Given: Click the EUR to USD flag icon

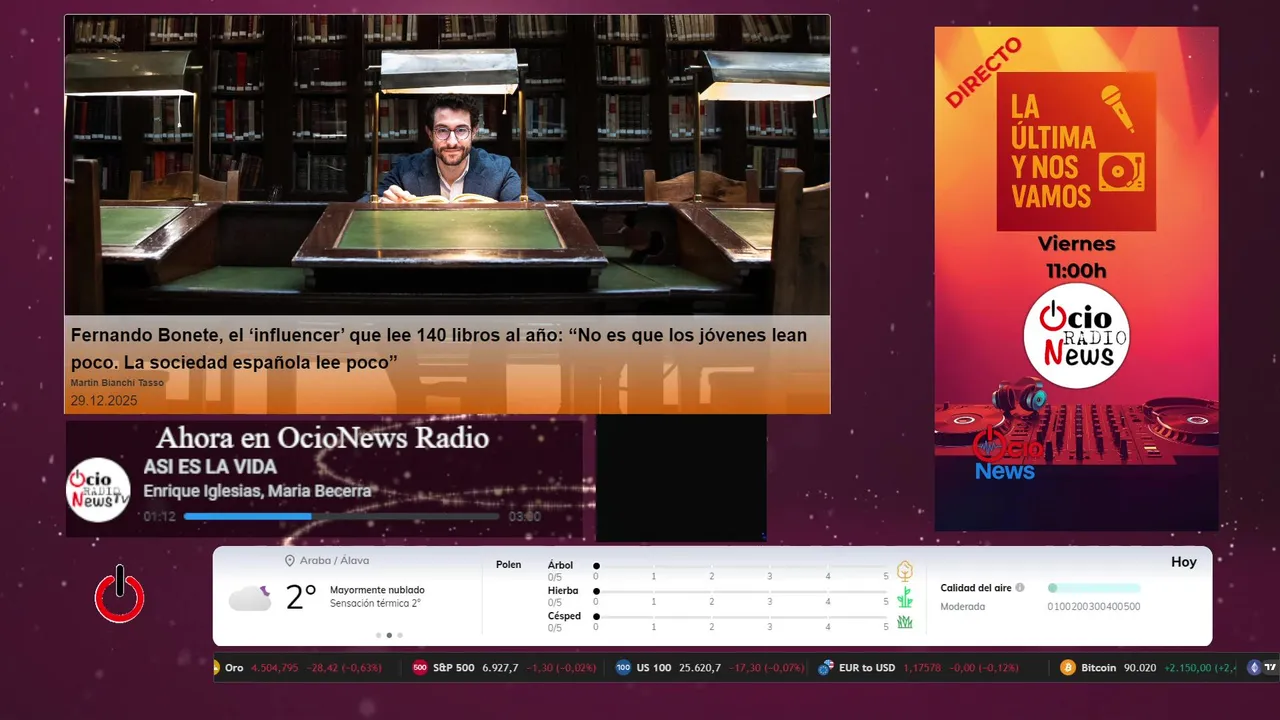Looking at the screenshot, I should coord(826,668).
